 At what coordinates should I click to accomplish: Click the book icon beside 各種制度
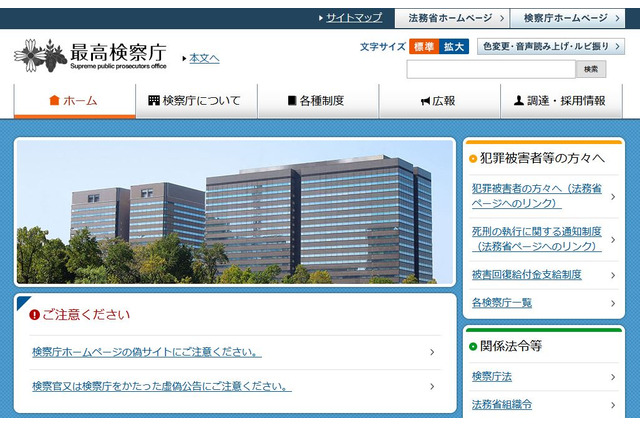(x=292, y=100)
